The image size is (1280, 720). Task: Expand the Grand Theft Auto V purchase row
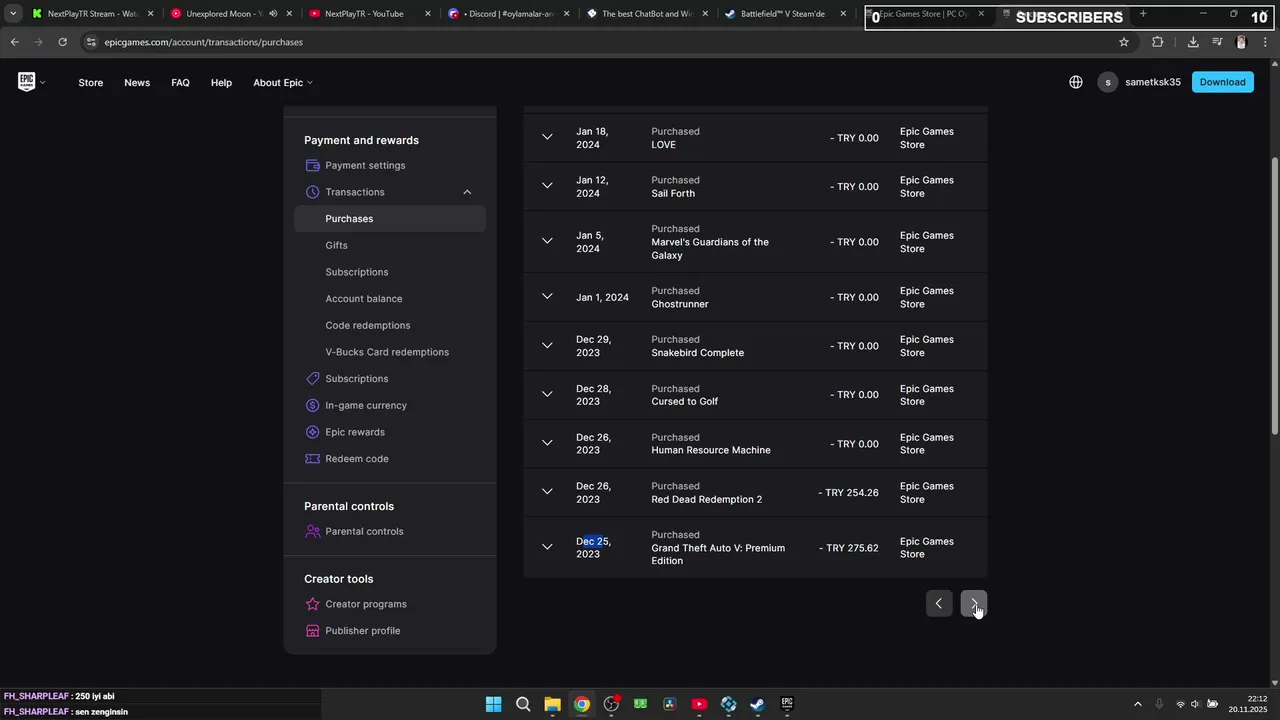547,547
